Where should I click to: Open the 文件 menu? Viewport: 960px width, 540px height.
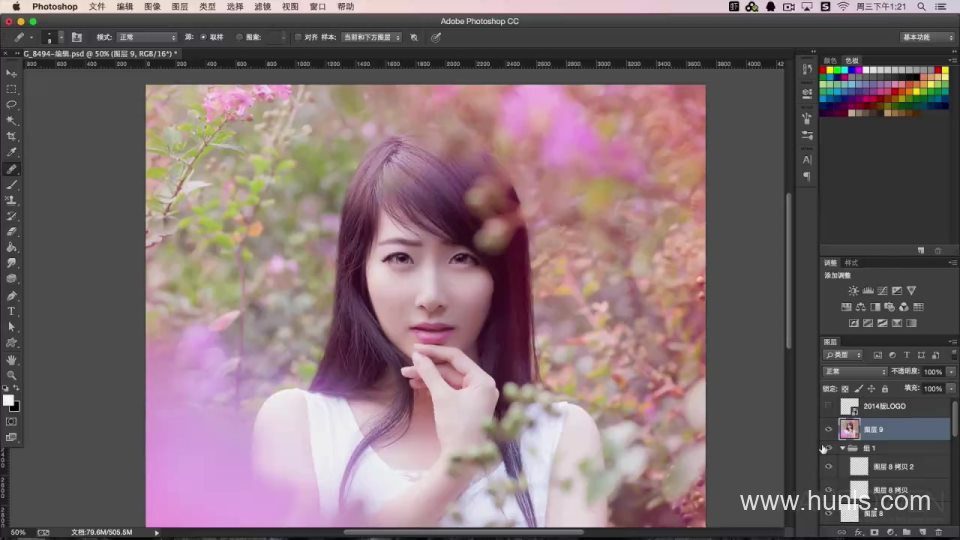click(97, 6)
